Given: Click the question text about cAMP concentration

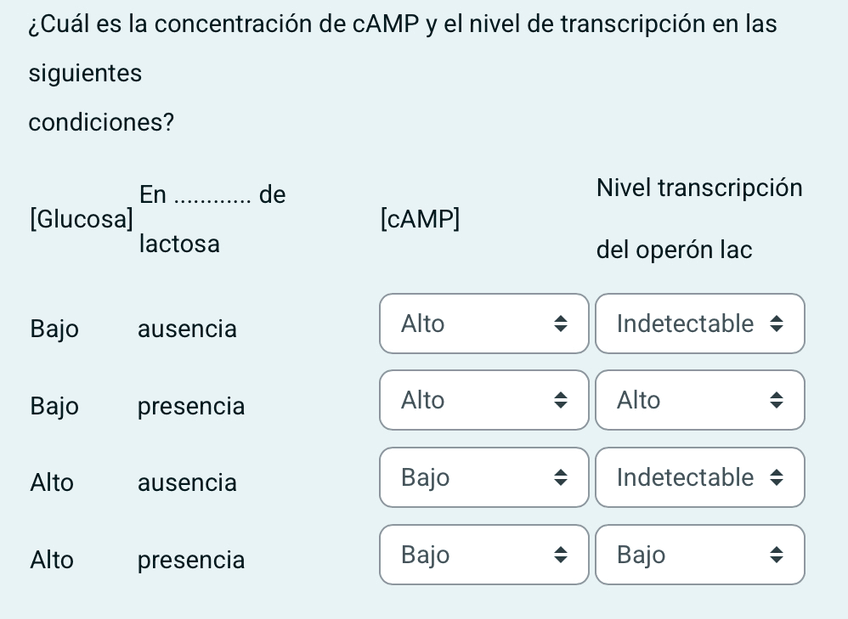Looking at the screenshot, I should [x=402, y=25].
